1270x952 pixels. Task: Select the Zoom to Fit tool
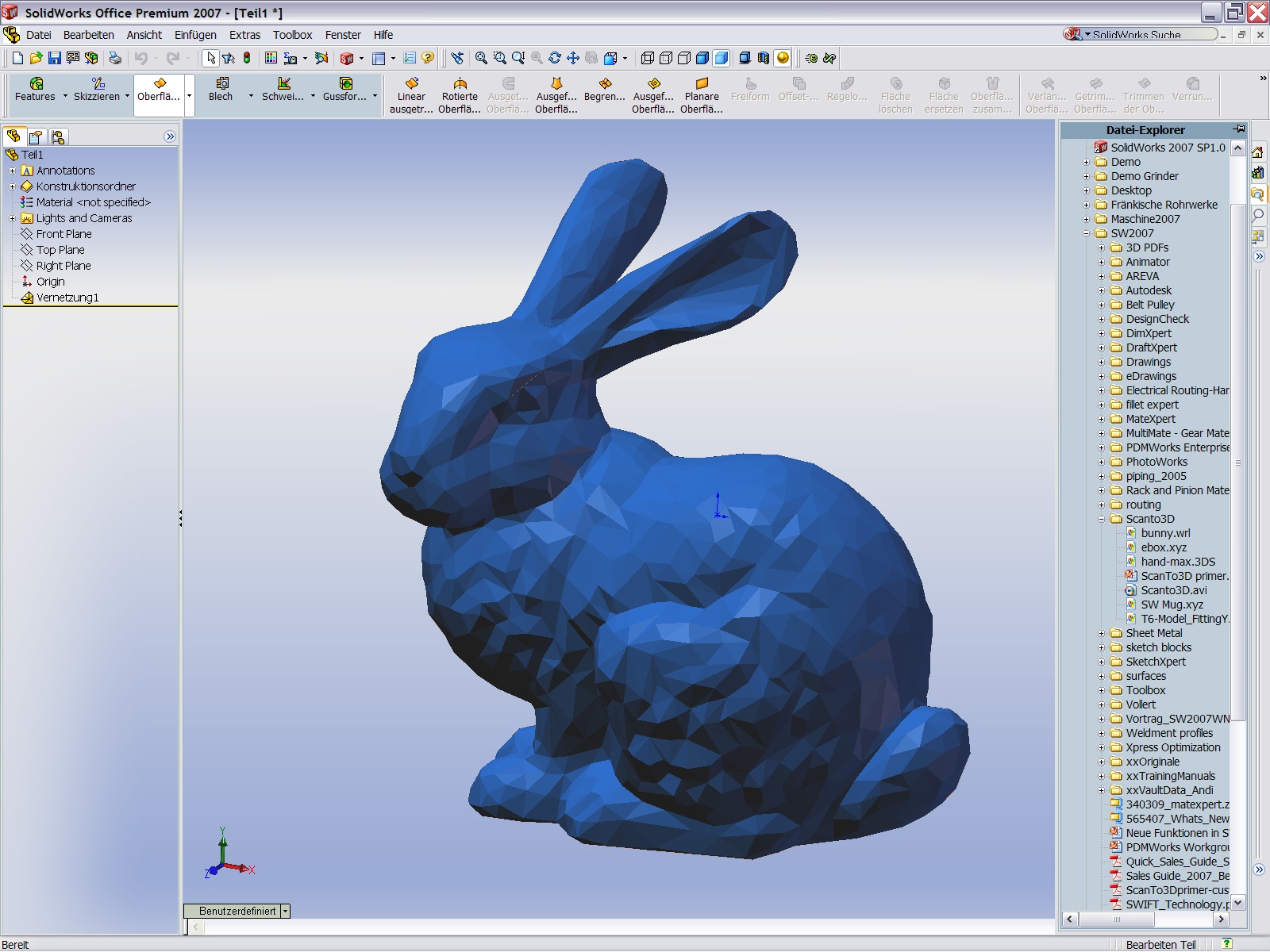[x=482, y=57]
